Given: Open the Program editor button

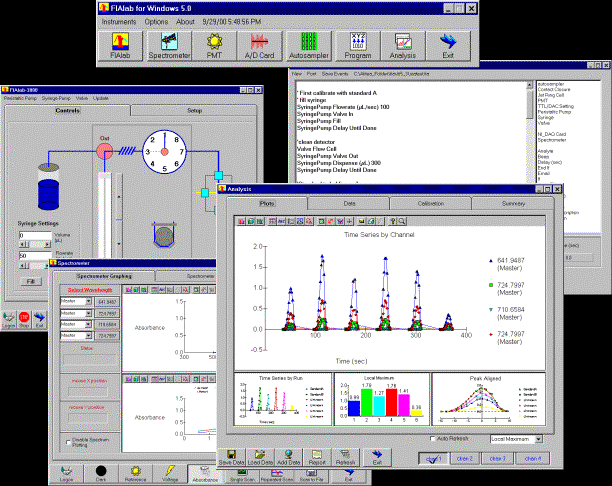Looking at the screenshot, I should point(358,46).
